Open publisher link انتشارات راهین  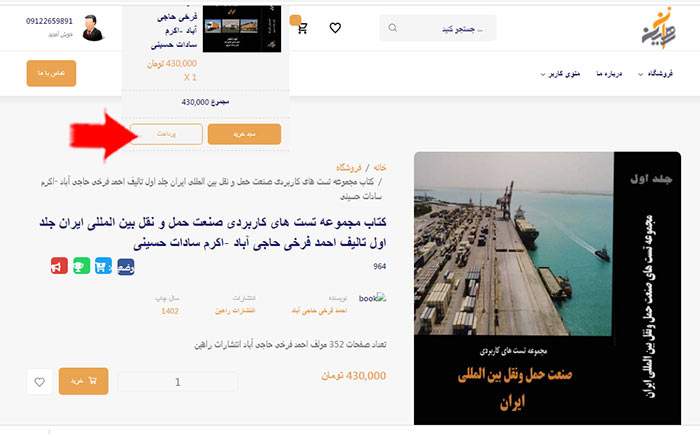click(235, 311)
